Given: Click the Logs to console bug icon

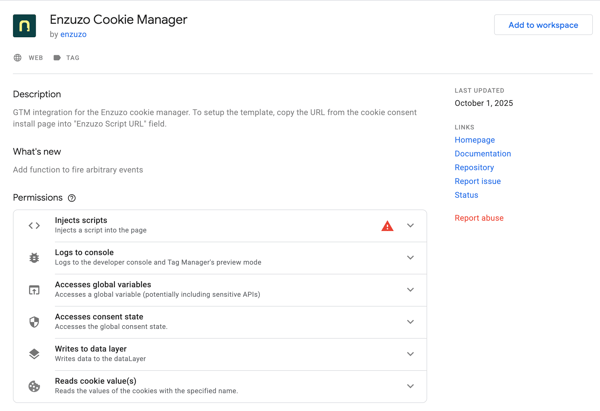Looking at the screenshot, I should [34, 258].
